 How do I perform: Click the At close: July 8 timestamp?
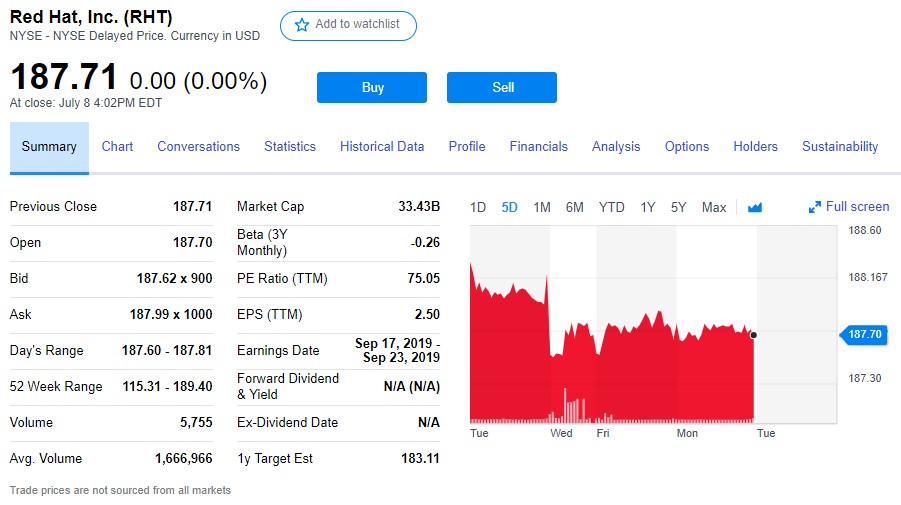coord(86,103)
